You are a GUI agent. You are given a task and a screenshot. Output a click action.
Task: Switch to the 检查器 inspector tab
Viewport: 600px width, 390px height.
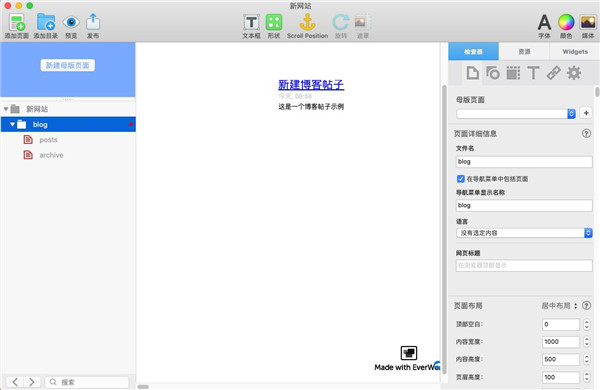click(473, 51)
